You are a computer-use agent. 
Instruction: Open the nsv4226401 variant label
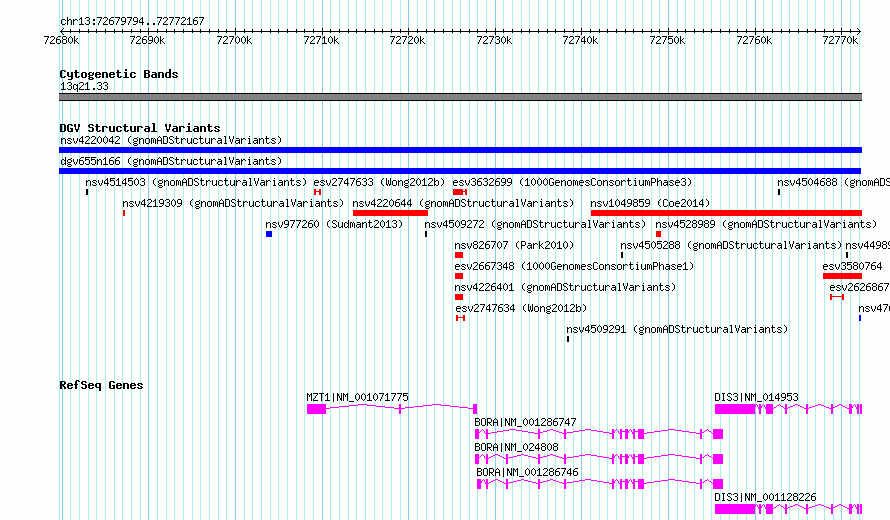click(565, 287)
